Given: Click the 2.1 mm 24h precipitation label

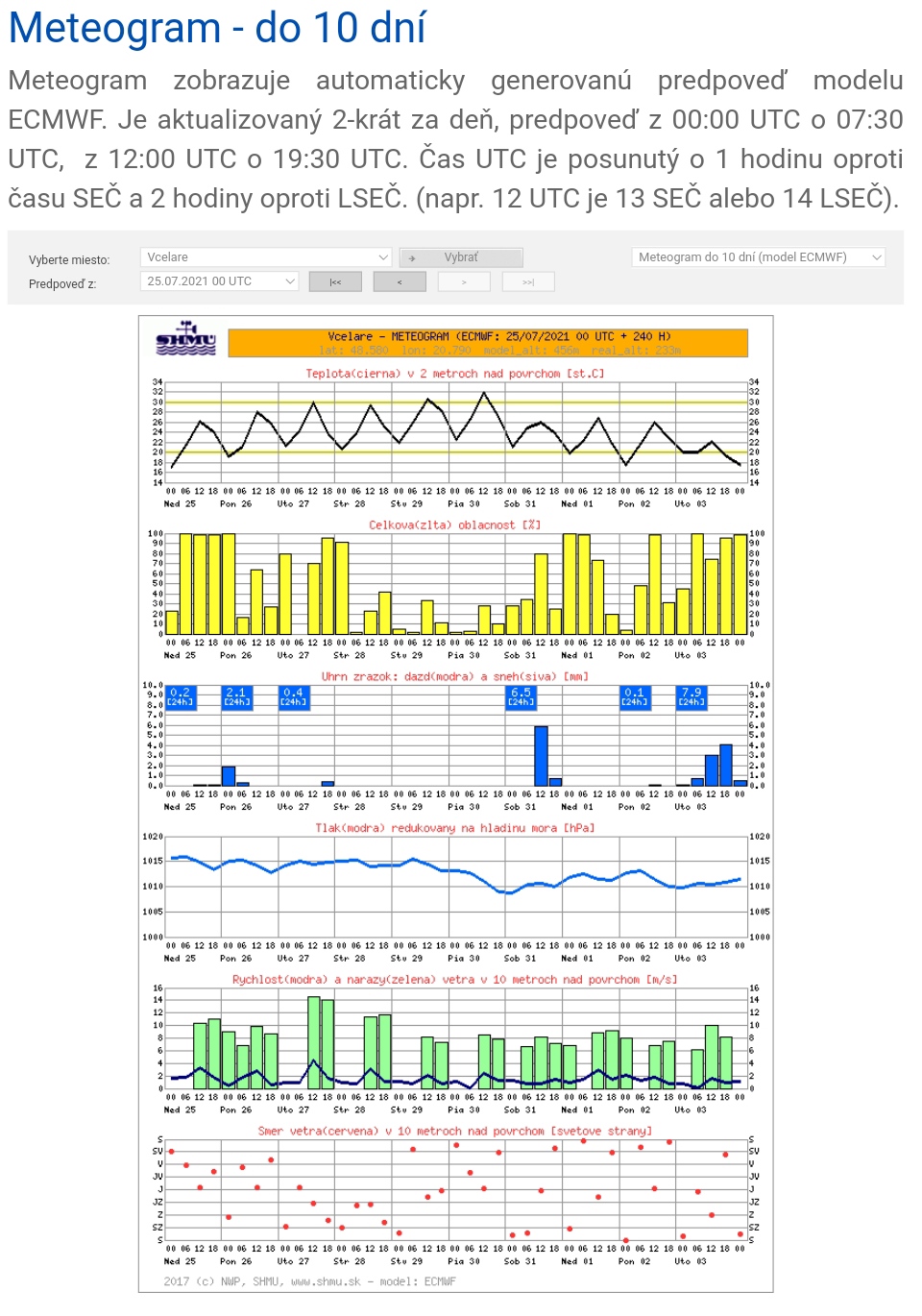Looking at the screenshot, I should point(236,696).
